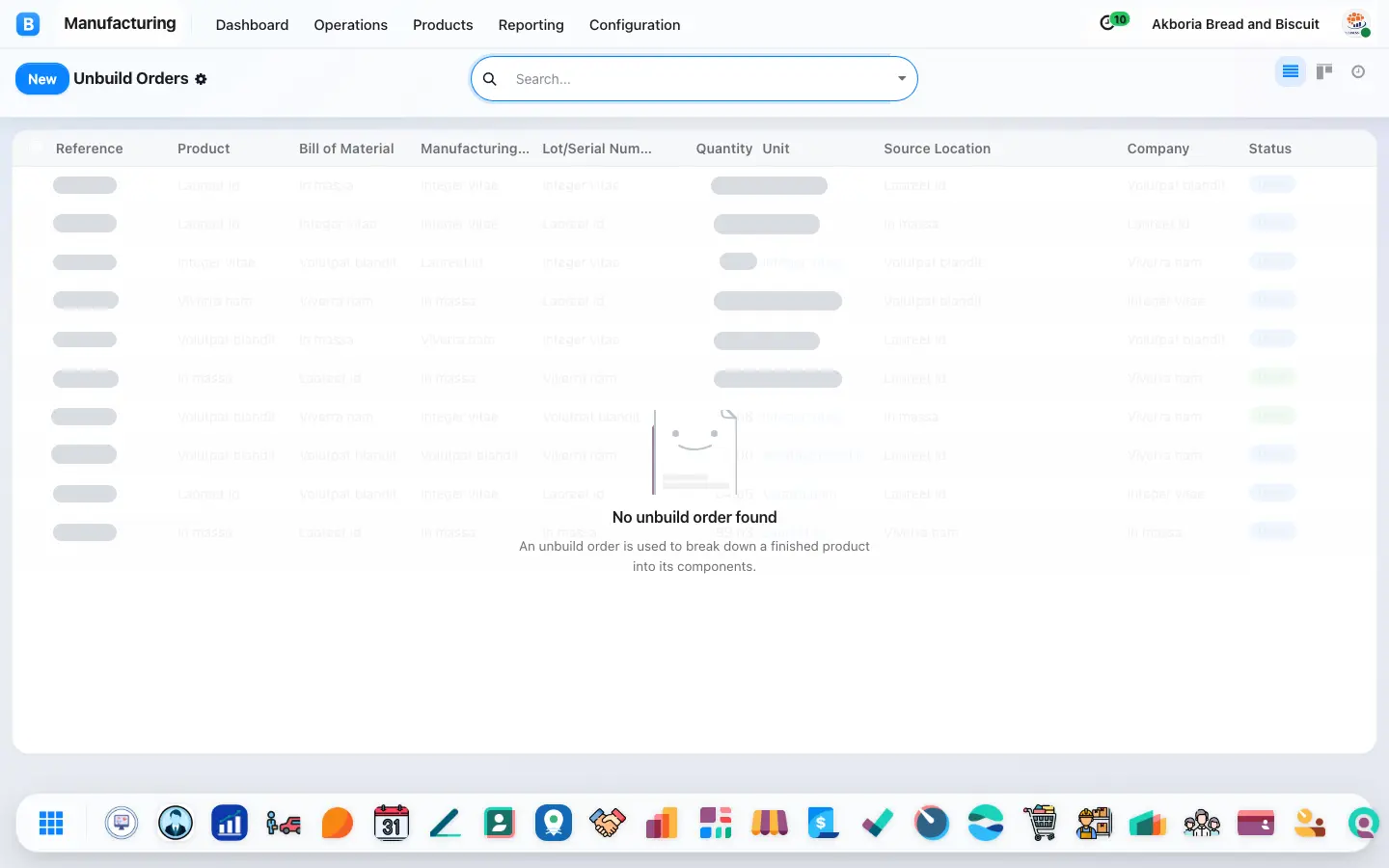Open the Operations menu

350,25
